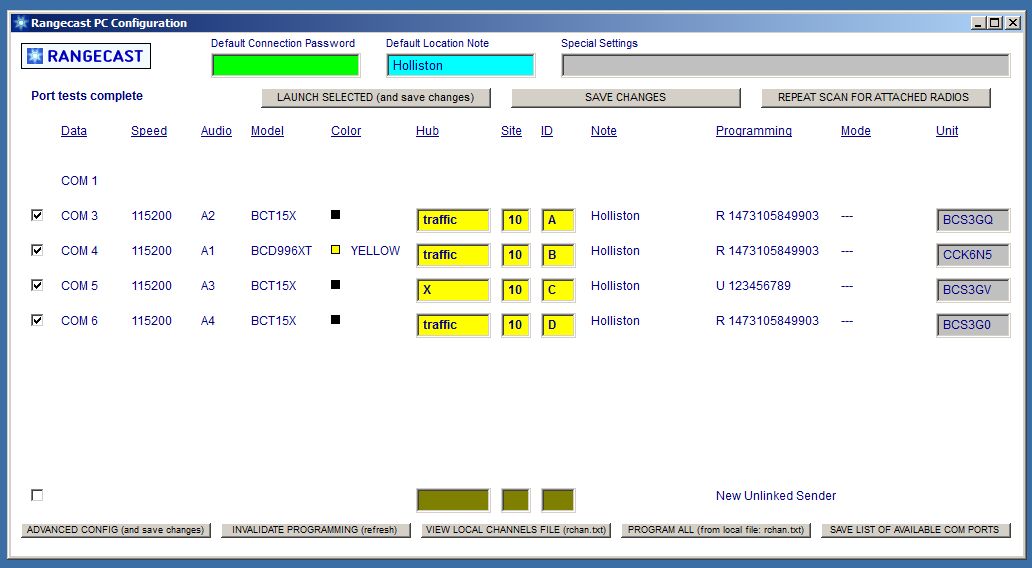This screenshot has height=568, width=1032.
Task: Click the yellow color swatch for COM 4
Action: 335,249
